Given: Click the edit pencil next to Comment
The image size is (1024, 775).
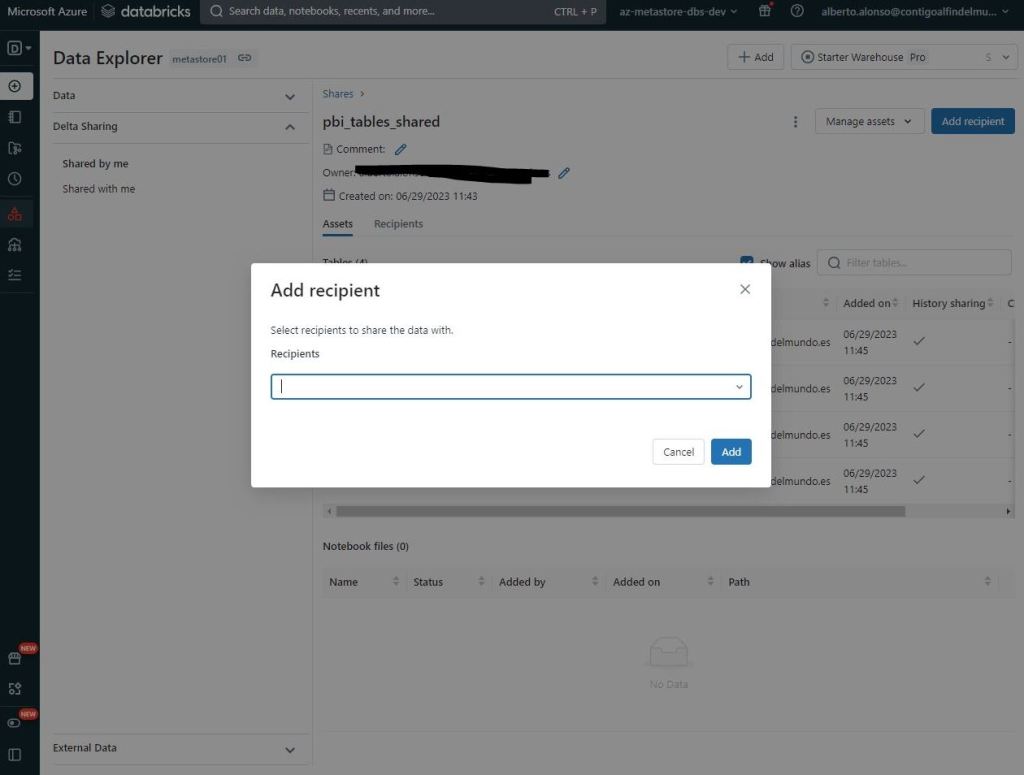Looking at the screenshot, I should click(x=401, y=149).
